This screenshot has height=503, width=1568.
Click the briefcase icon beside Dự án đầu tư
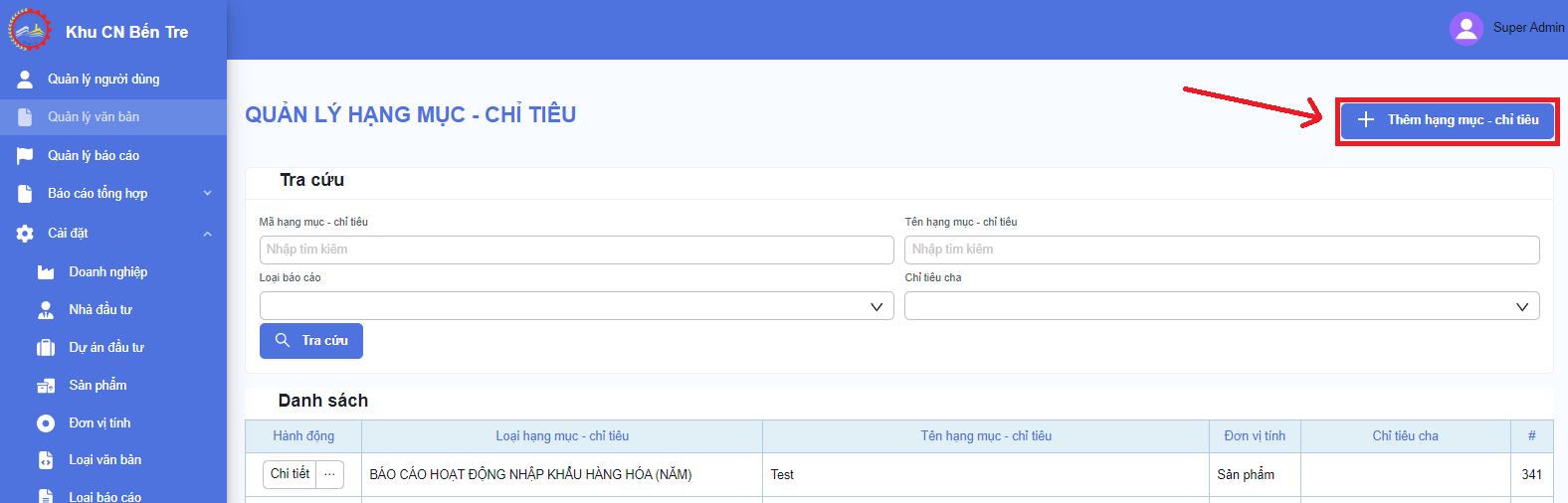pyautogui.click(x=46, y=348)
